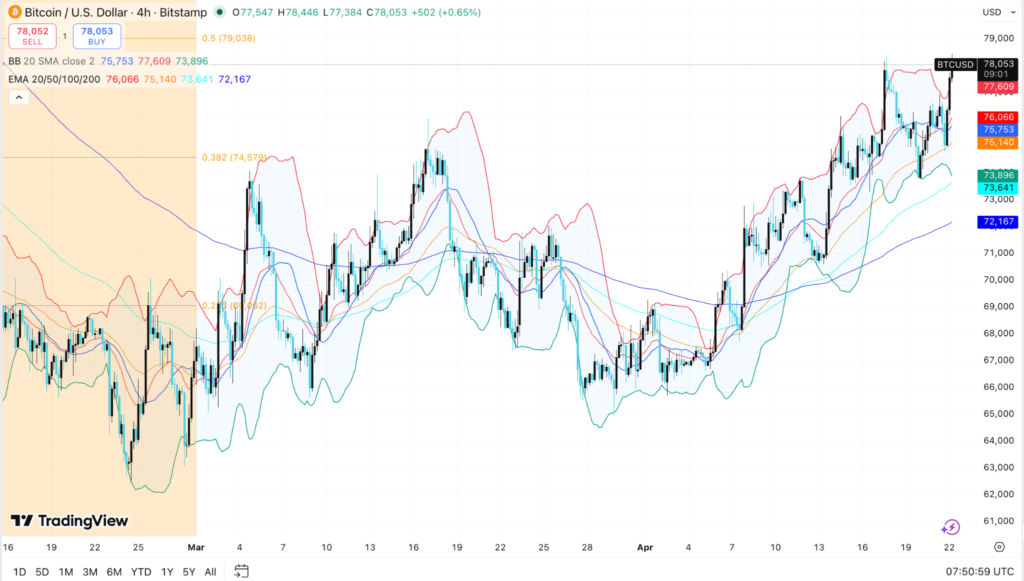
Task: Click the BTCUSD price label tag
Action: (955, 64)
